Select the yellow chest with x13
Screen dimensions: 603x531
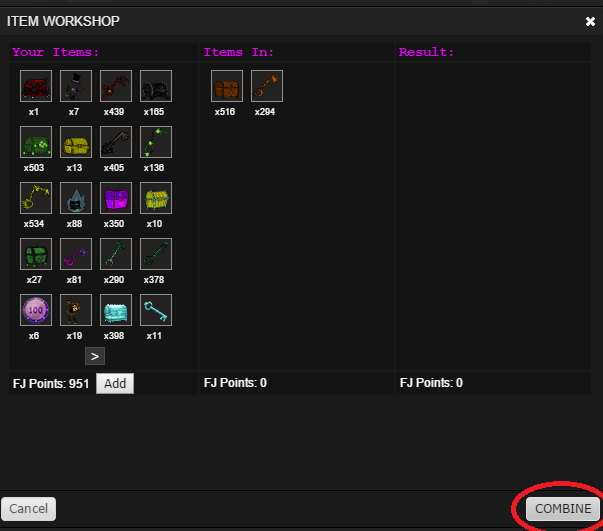pos(76,142)
